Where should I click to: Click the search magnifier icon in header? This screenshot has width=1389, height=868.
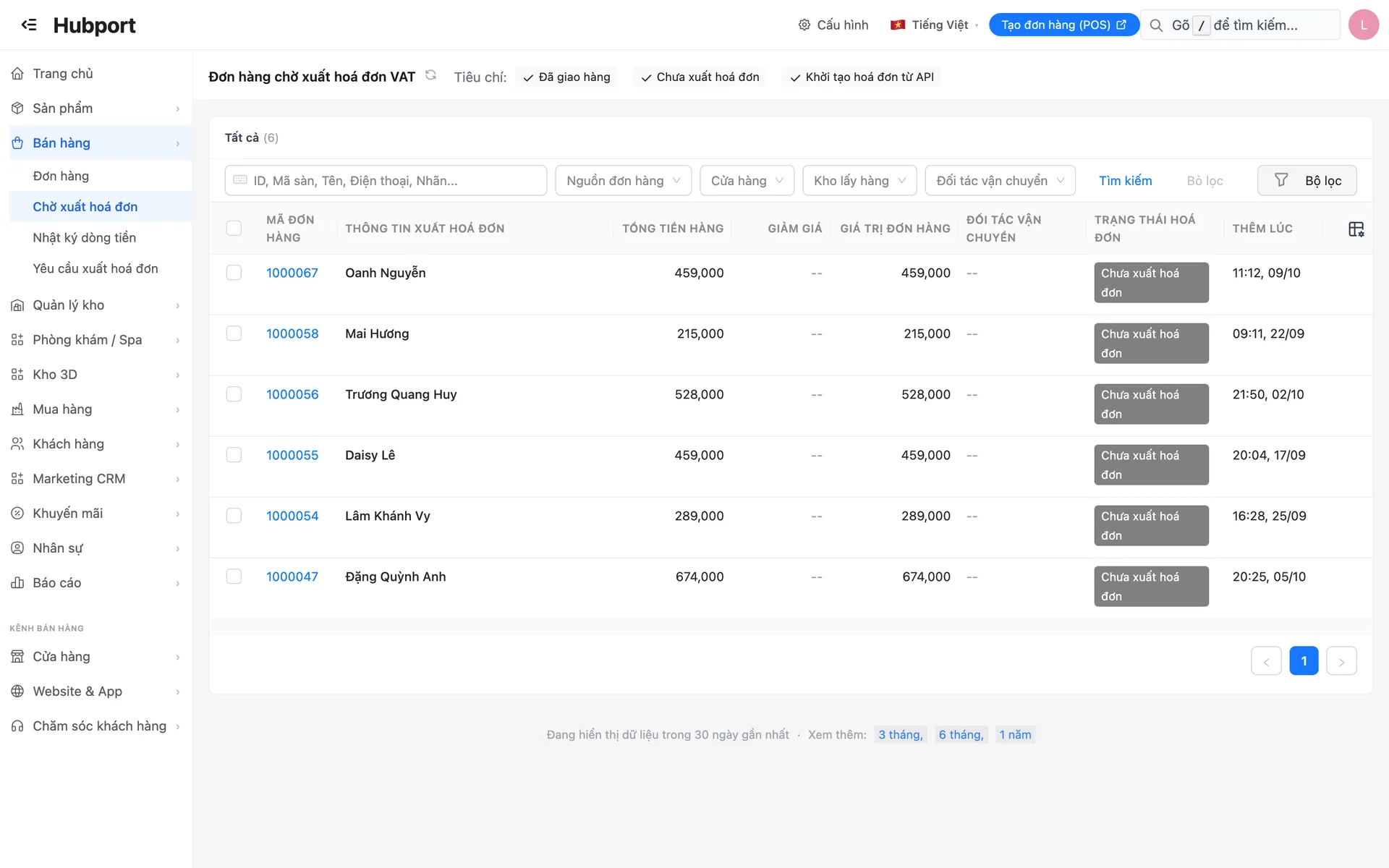click(x=1156, y=25)
